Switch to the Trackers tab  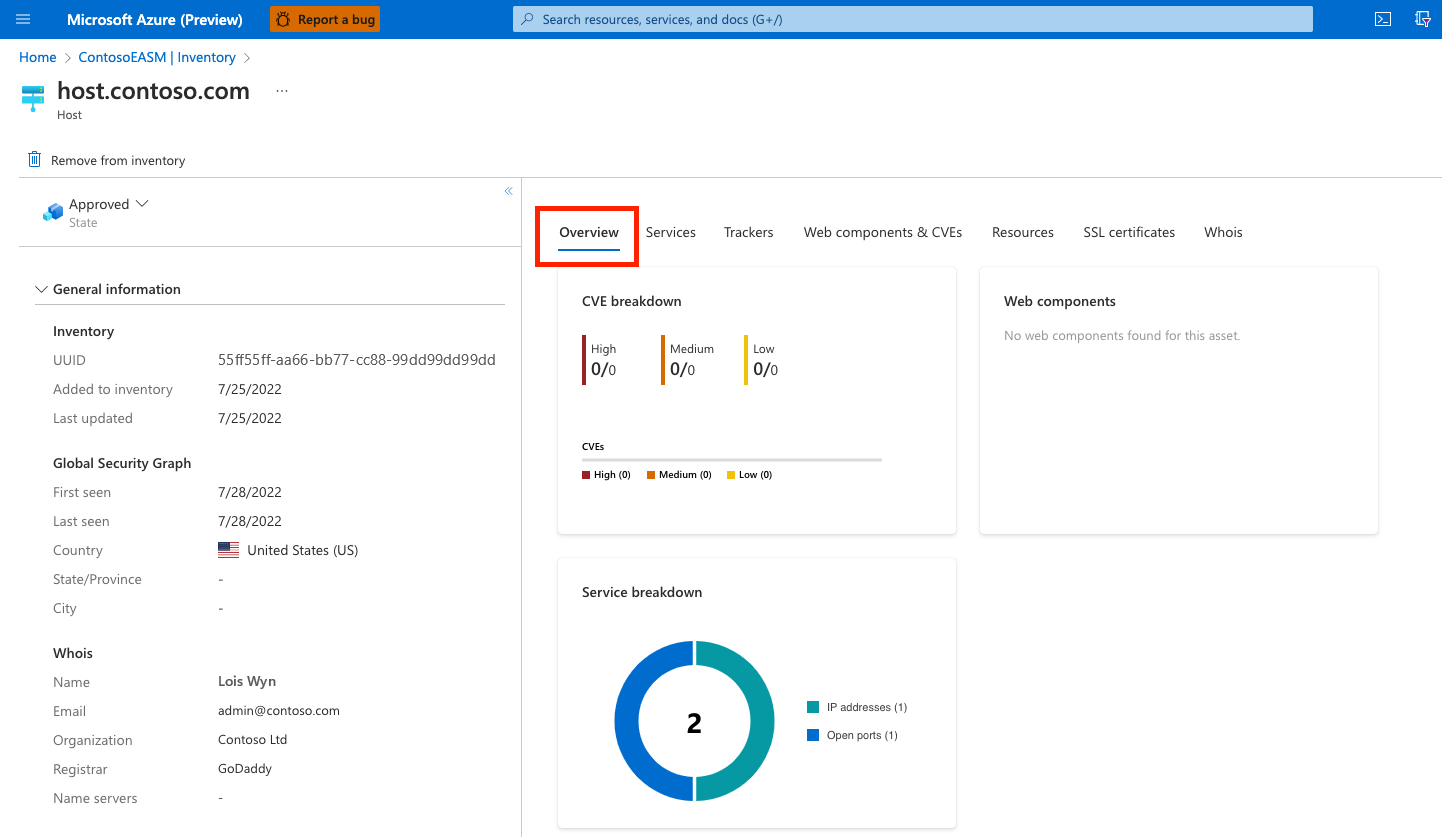[x=749, y=232]
